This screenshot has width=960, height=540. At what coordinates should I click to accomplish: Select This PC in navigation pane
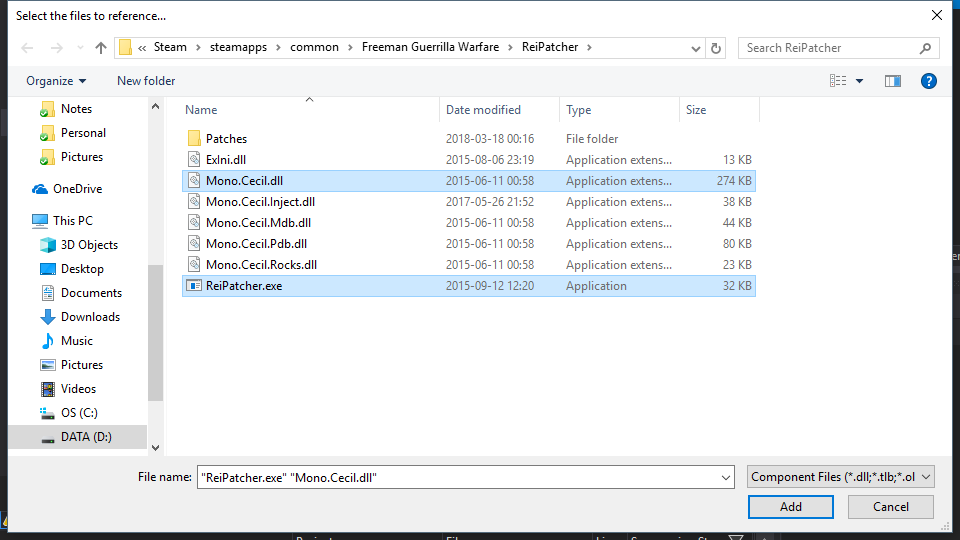73,220
